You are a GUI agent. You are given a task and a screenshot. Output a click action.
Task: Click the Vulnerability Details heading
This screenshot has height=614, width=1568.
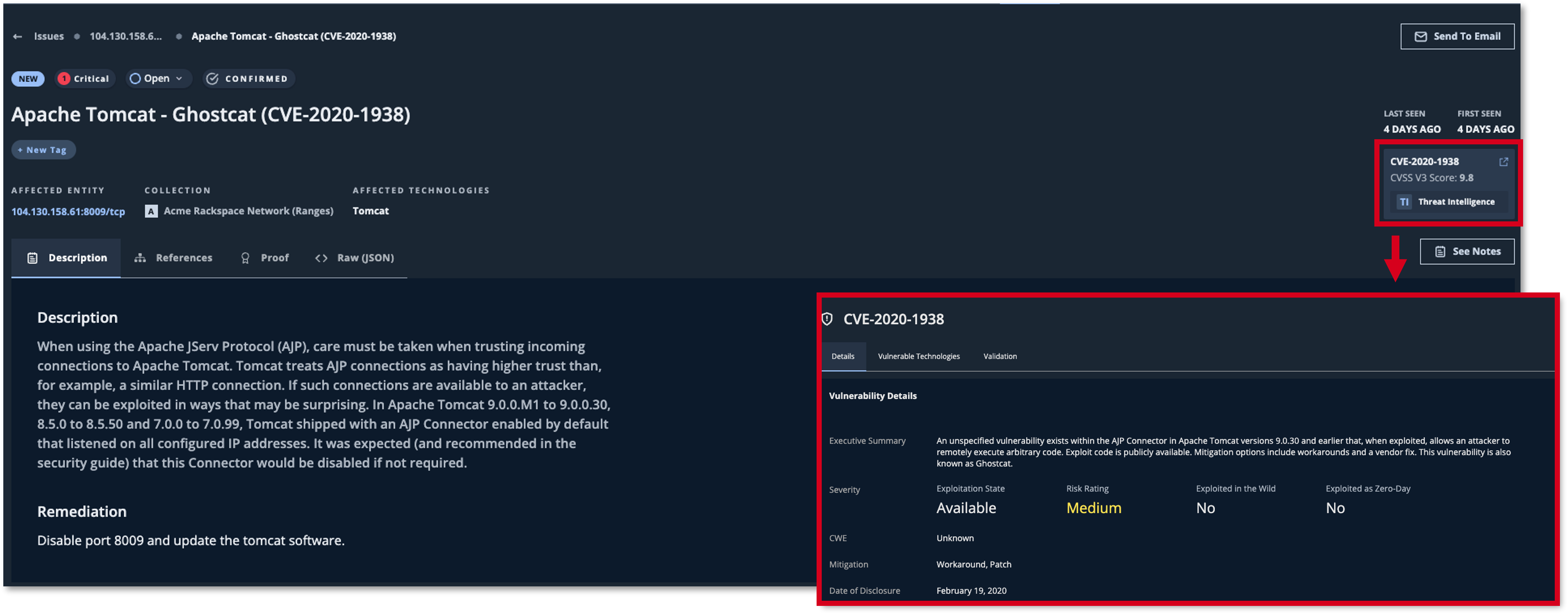tap(873, 396)
